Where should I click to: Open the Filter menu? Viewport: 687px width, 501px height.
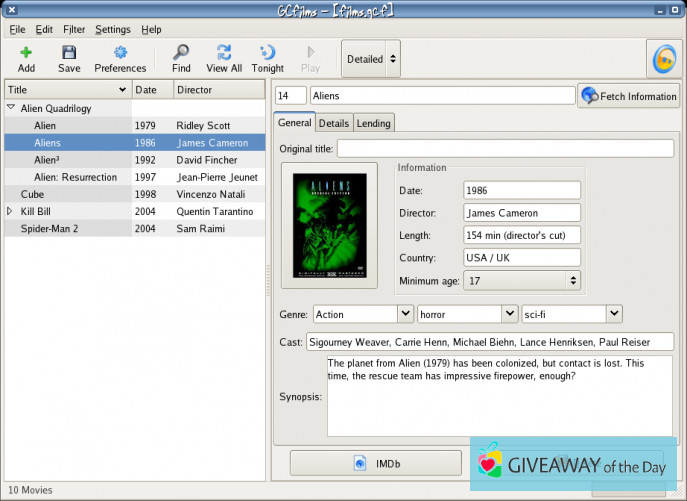point(74,30)
